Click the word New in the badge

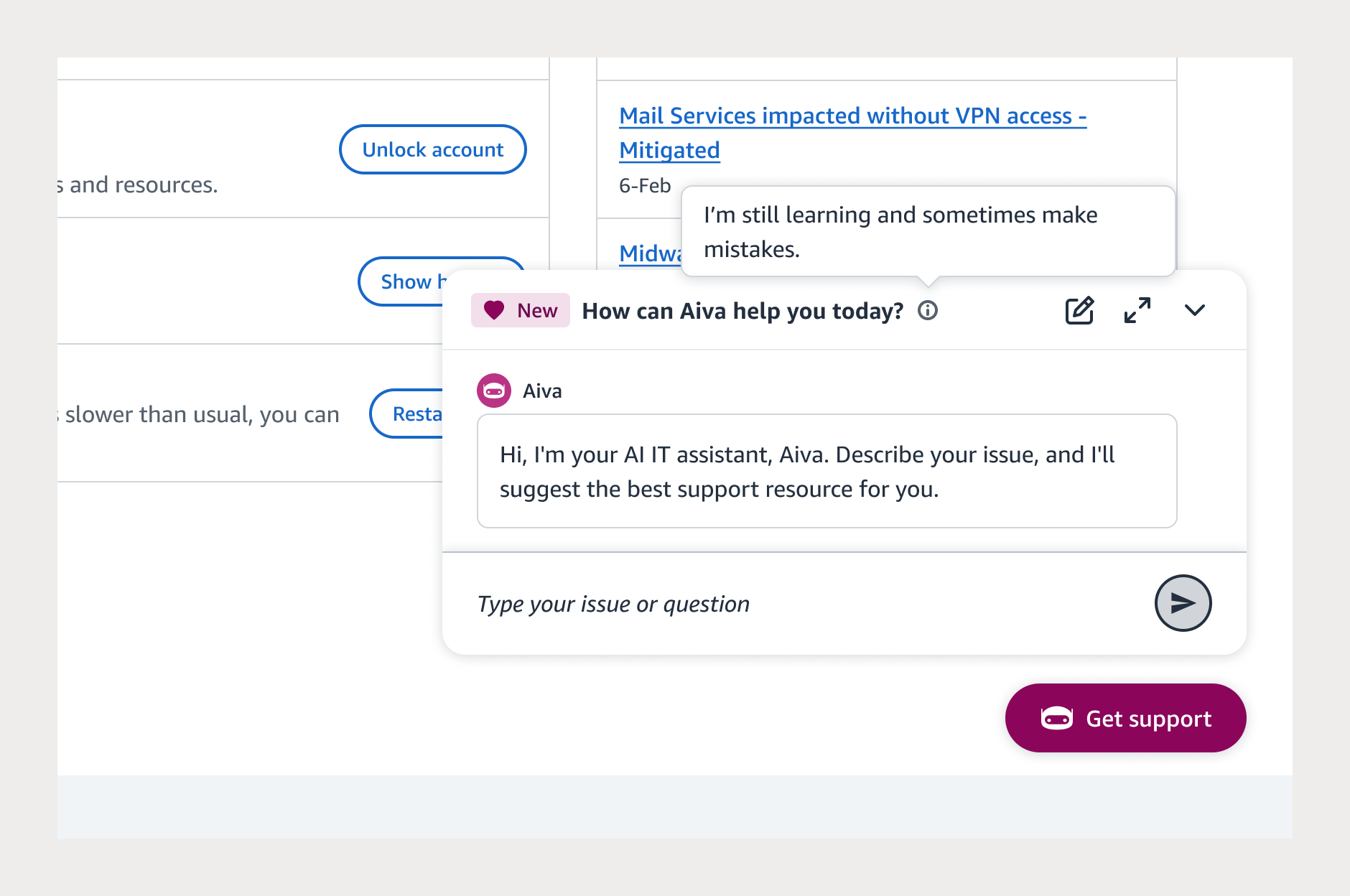[x=537, y=311]
